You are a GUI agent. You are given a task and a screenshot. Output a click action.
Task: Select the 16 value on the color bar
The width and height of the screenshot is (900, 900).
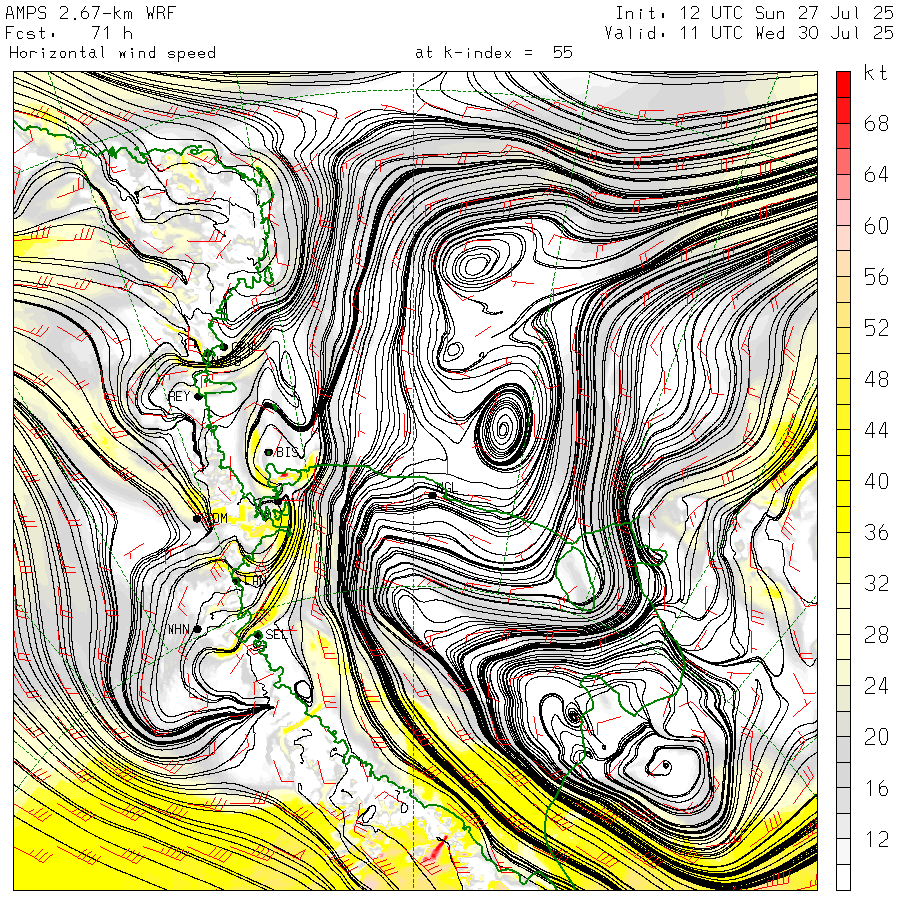click(x=876, y=788)
